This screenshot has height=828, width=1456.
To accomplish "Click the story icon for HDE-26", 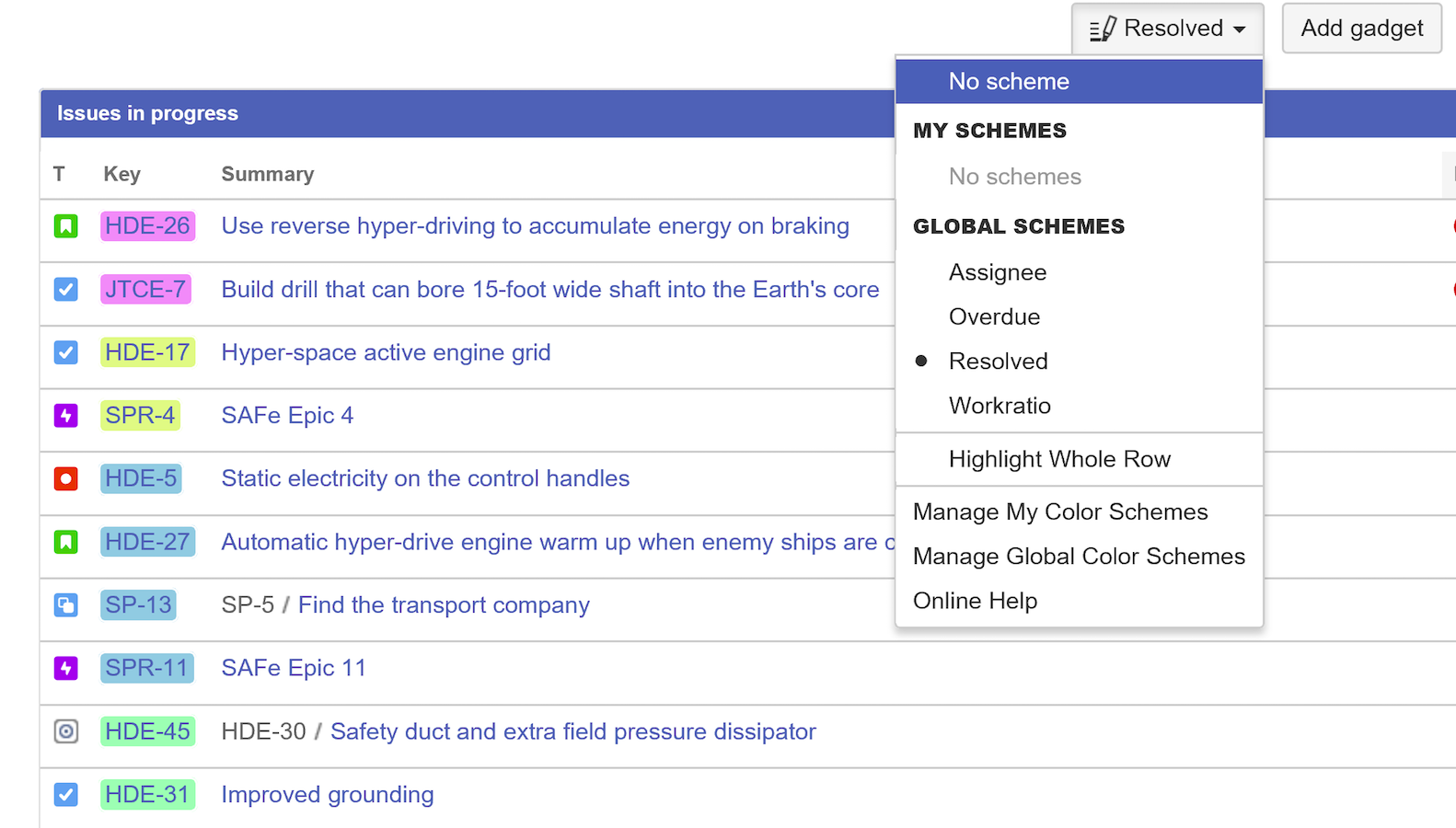I will tap(65, 226).
